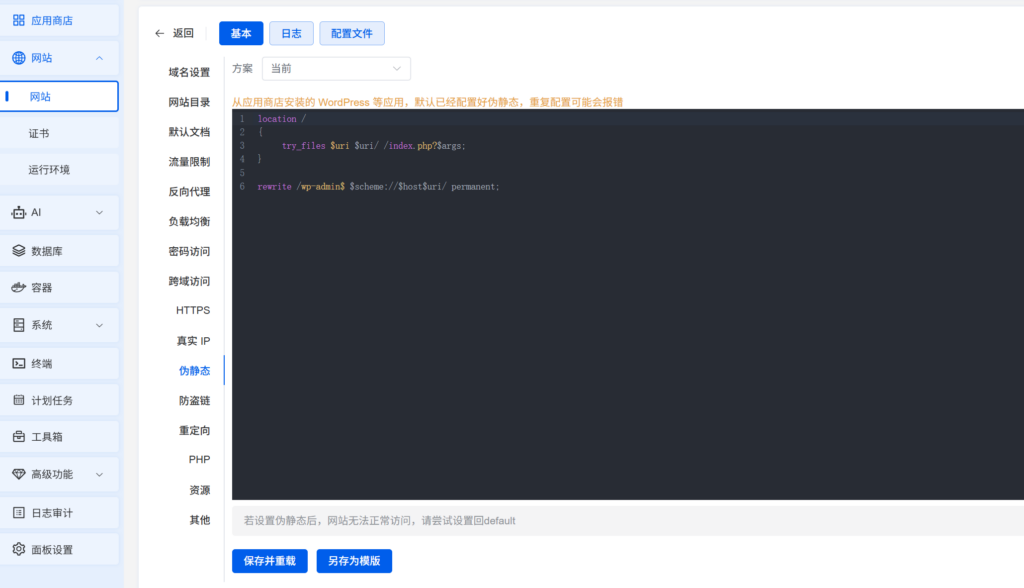Image resolution: width=1024 pixels, height=588 pixels.
Task: Open 面板设置 (Panel Settings)
Action: 51,549
